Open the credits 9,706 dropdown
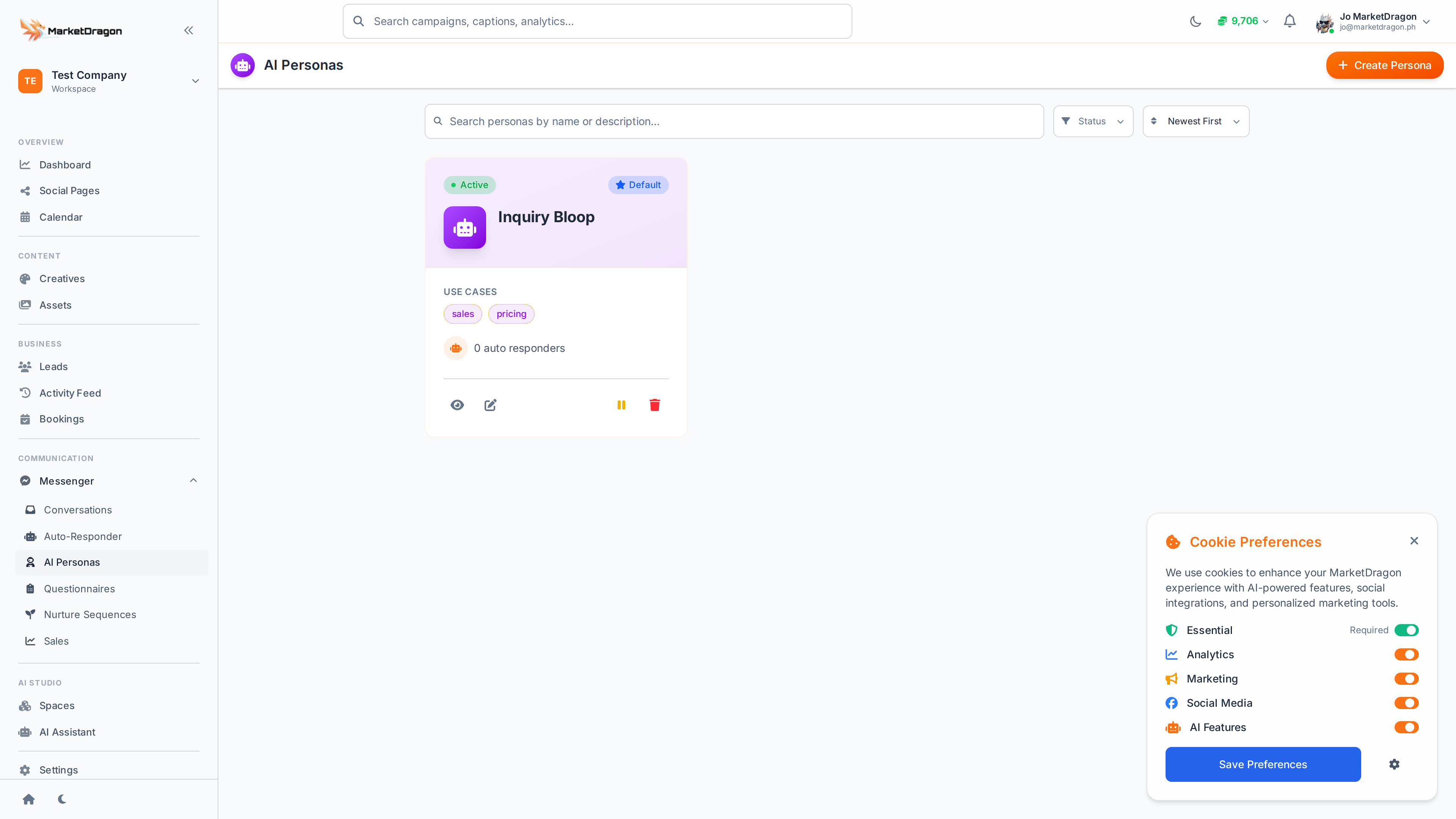This screenshot has height=819, width=1456. pyautogui.click(x=1243, y=22)
